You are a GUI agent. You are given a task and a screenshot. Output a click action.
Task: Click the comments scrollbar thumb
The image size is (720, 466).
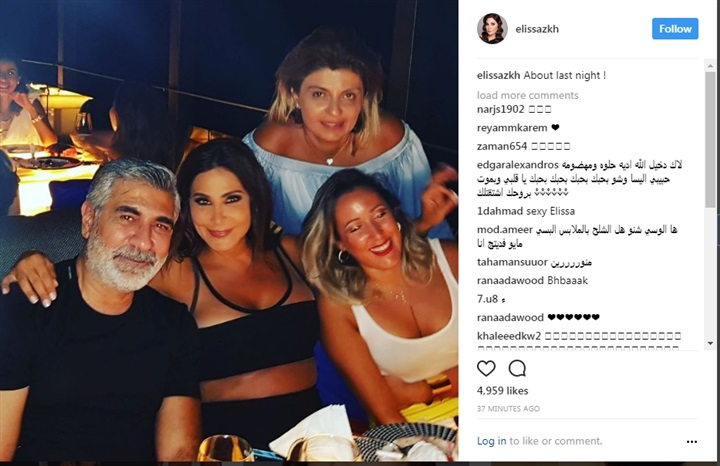[710, 139]
